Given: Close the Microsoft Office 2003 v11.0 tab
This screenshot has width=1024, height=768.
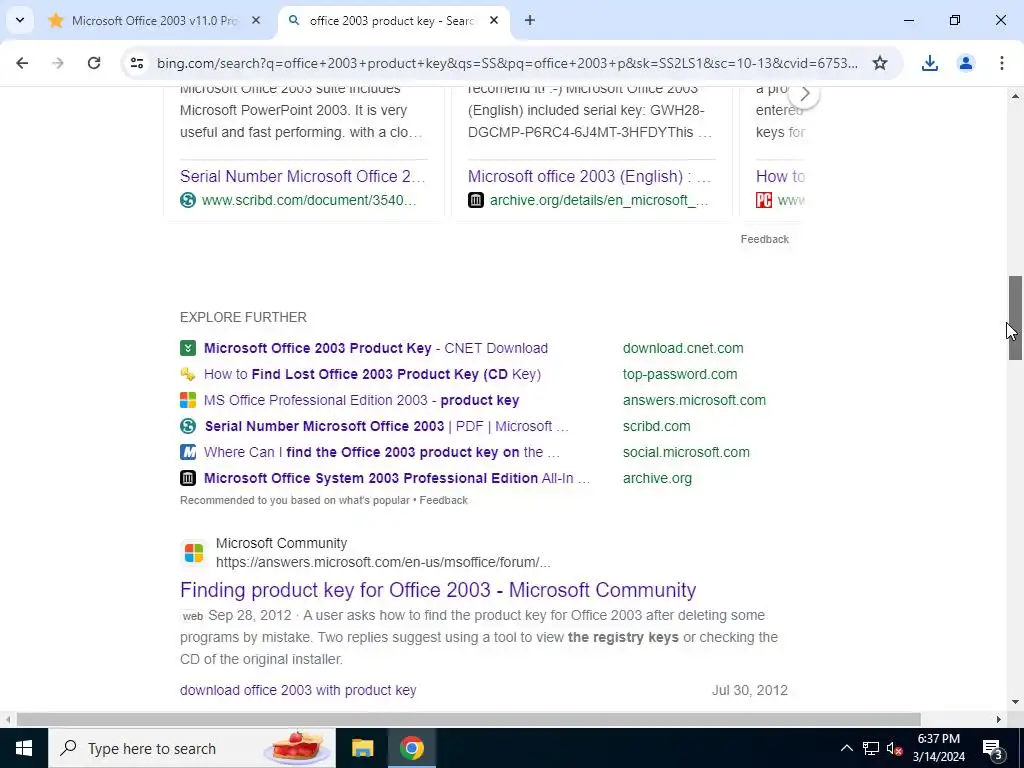Looking at the screenshot, I should [x=256, y=20].
